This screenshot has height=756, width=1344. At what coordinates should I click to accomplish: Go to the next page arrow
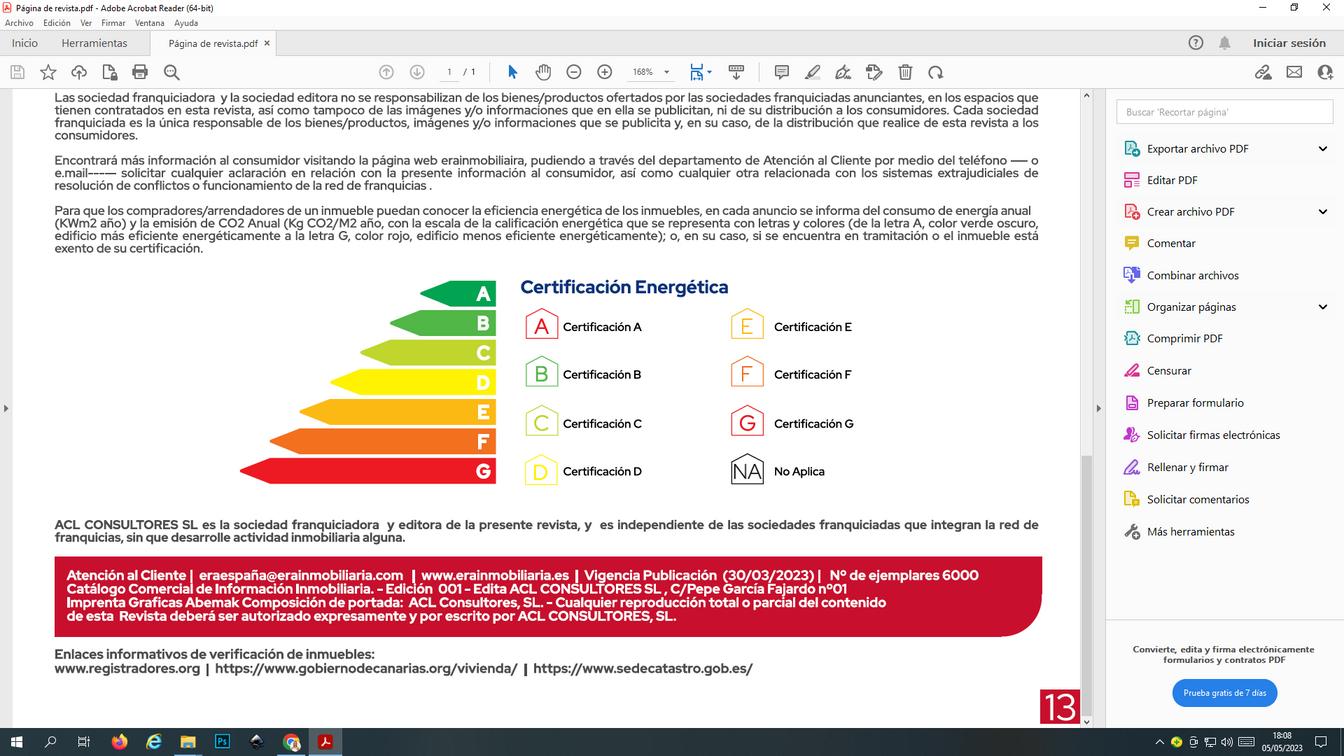(417, 72)
